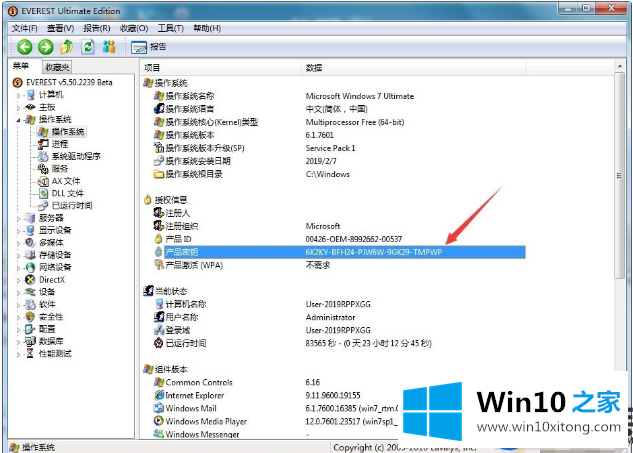The image size is (633, 453).
Task: Click the 数据库 database icon in tree
Action: 30,342
